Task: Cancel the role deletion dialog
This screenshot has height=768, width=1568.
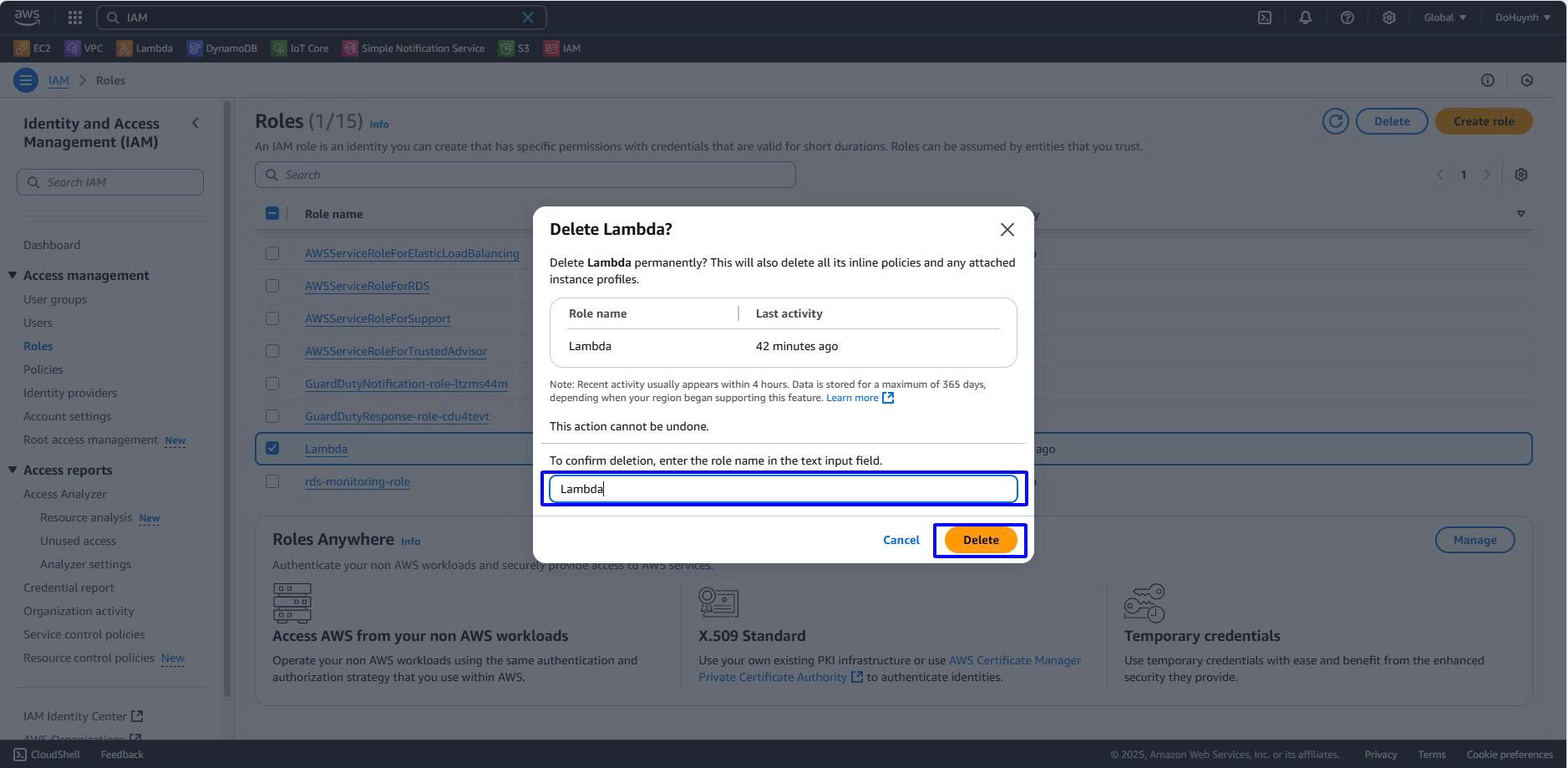Action: click(901, 540)
